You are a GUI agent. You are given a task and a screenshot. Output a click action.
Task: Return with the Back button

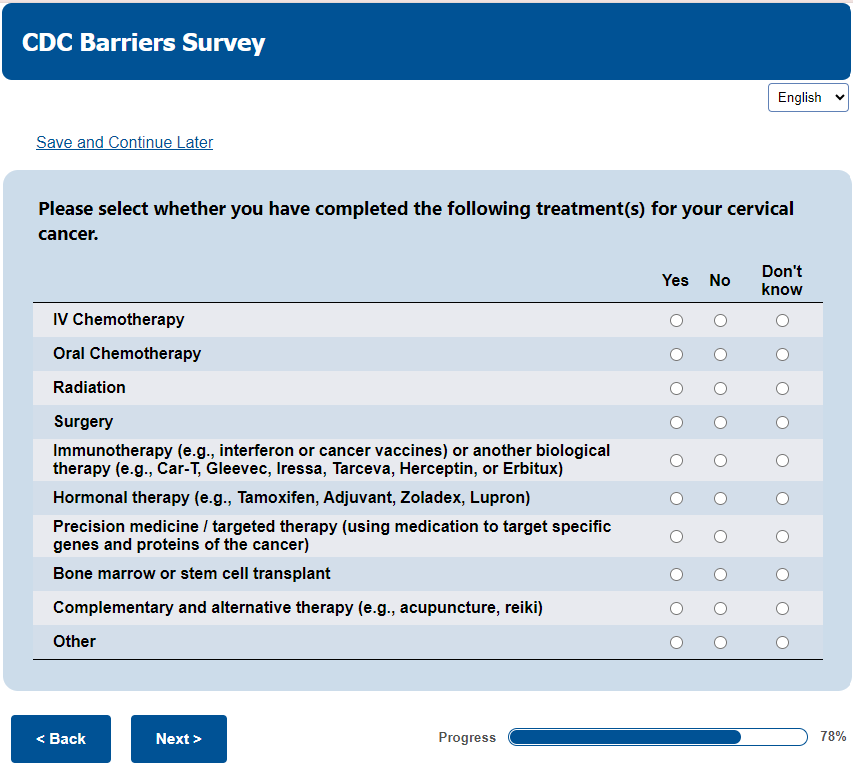click(x=61, y=739)
